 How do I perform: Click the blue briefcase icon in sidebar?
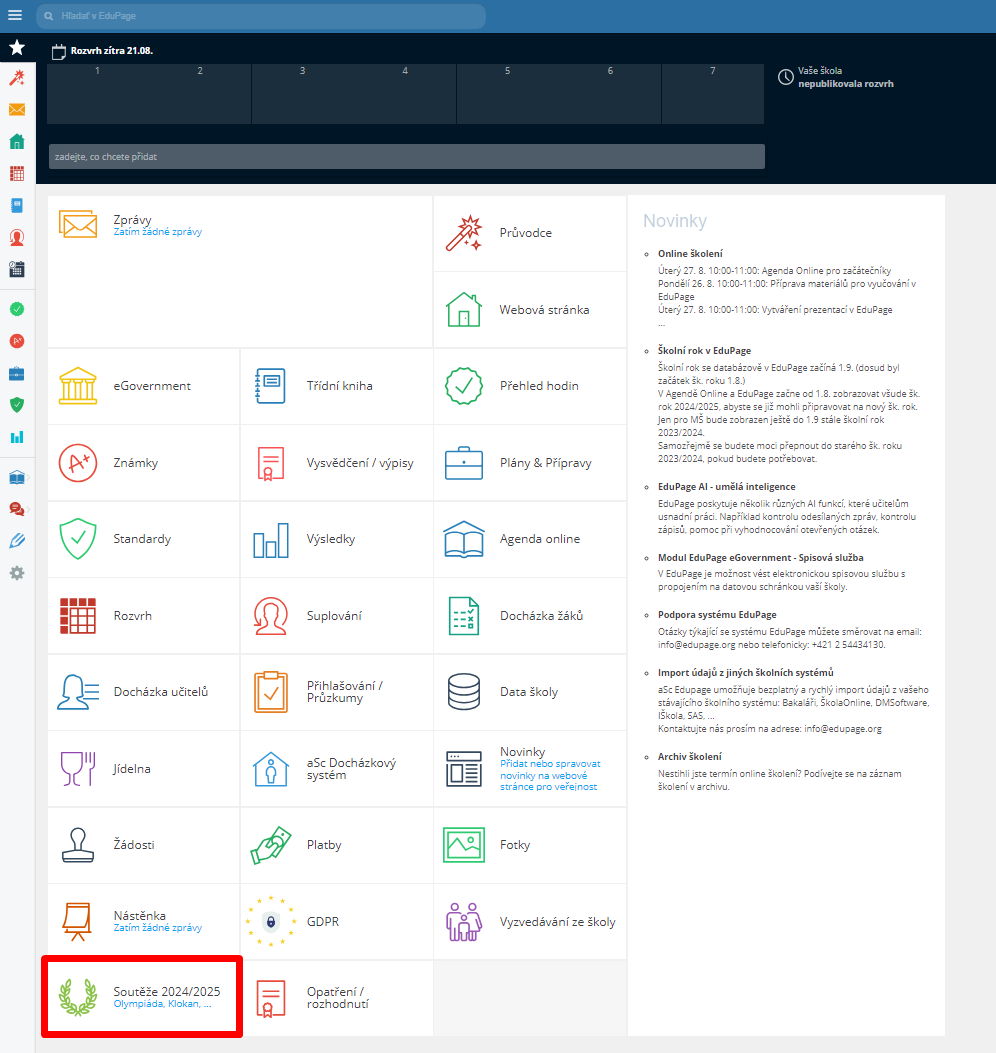point(17,373)
